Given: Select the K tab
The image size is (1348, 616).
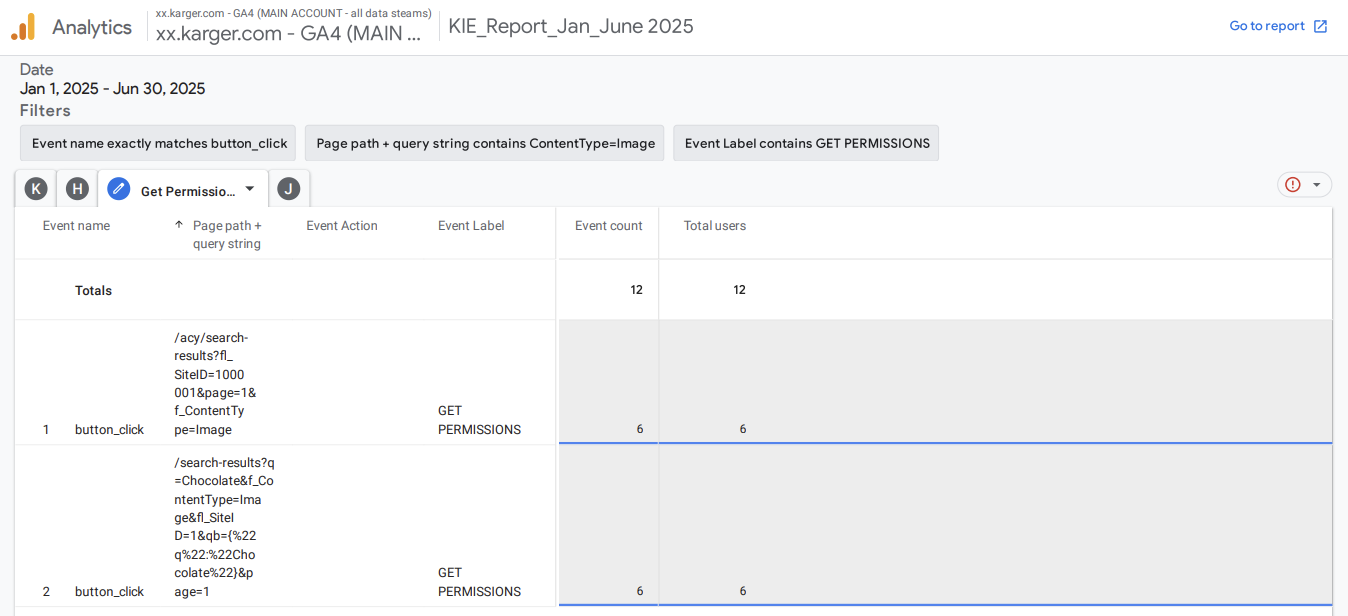Looking at the screenshot, I should coord(36,188).
